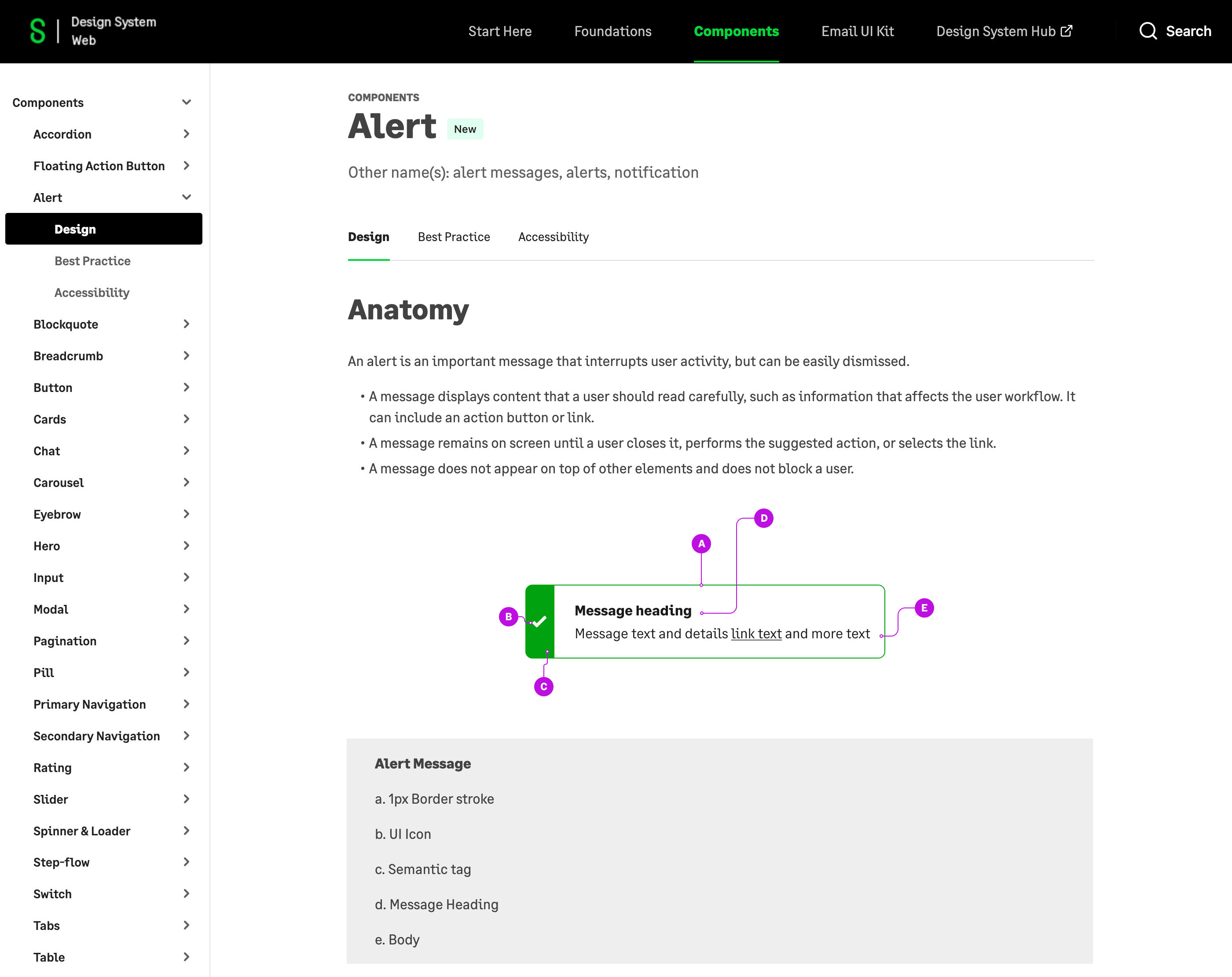Viewport: 1232px width, 977px height.
Task: Expand the Breadcrumb chevron
Action: tap(186, 355)
